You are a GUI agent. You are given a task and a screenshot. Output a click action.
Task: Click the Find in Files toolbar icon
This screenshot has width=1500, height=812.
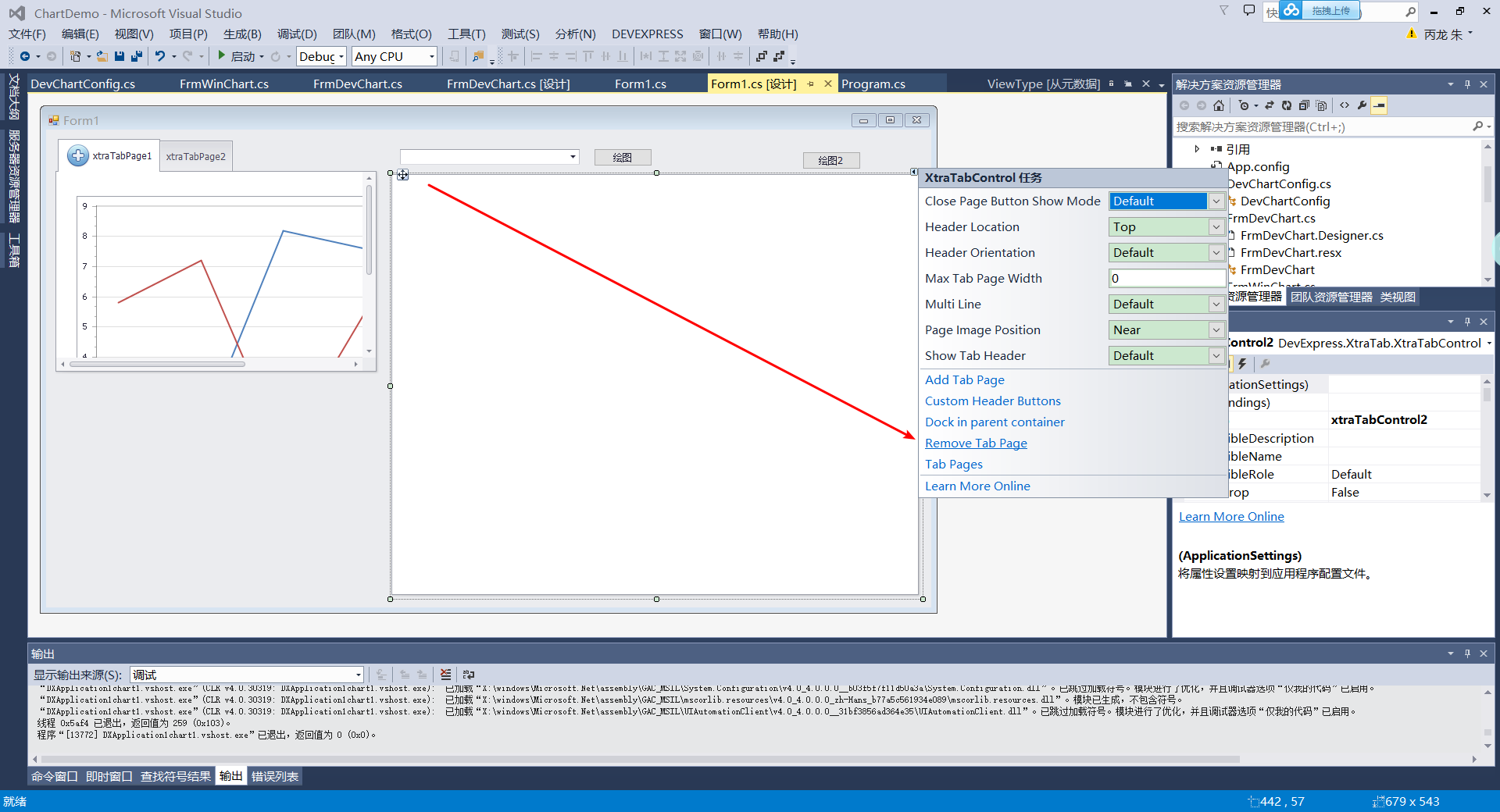tap(478, 56)
